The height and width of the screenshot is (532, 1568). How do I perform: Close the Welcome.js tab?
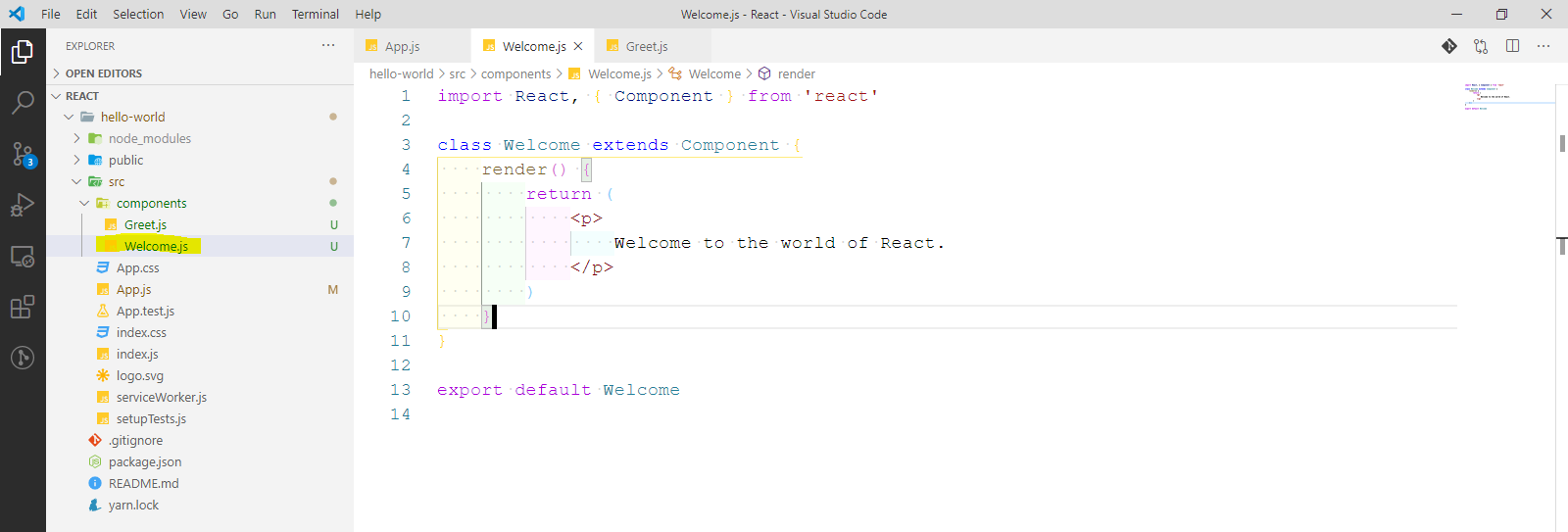click(x=578, y=46)
